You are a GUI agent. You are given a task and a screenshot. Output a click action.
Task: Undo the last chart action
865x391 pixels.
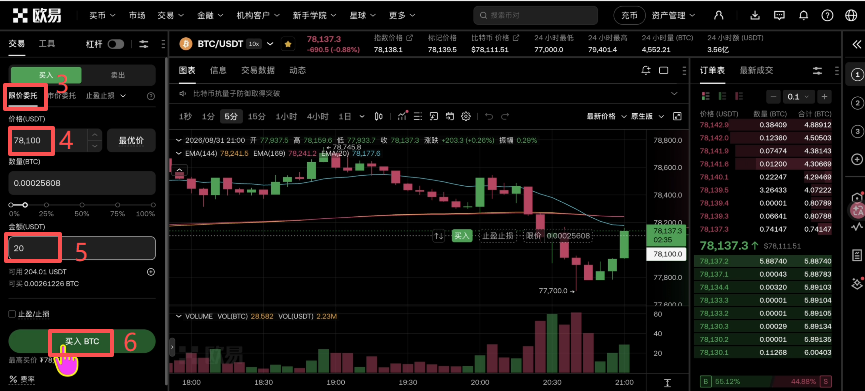click(x=488, y=116)
